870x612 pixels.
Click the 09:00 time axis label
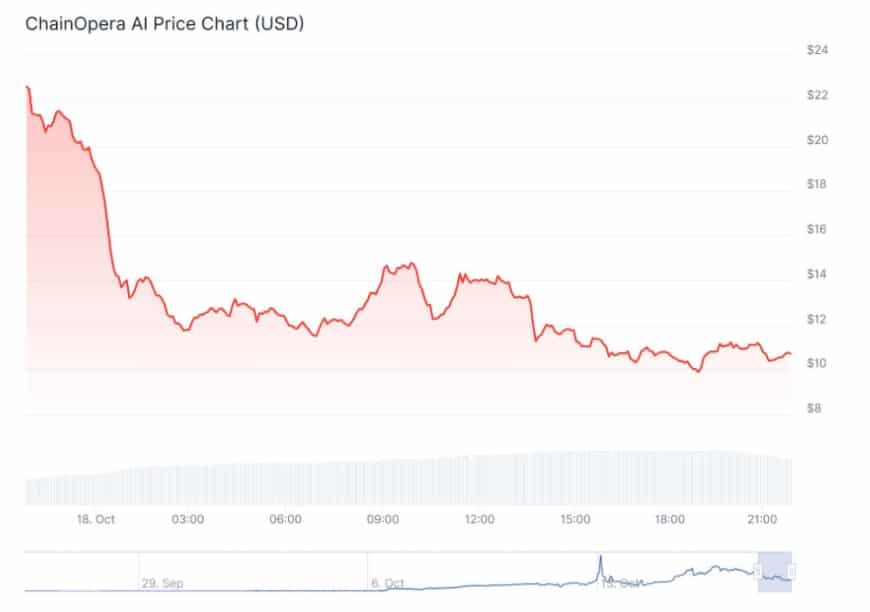tap(384, 519)
